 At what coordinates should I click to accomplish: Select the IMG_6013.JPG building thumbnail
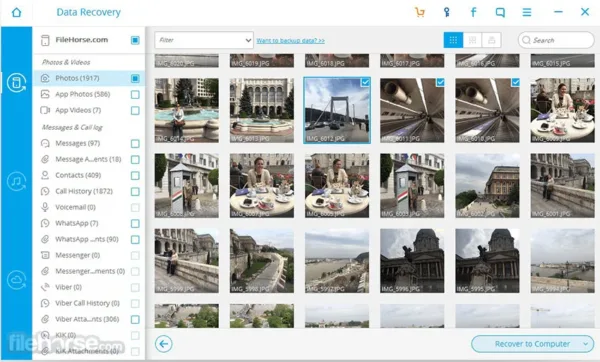click(x=262, y=111)
